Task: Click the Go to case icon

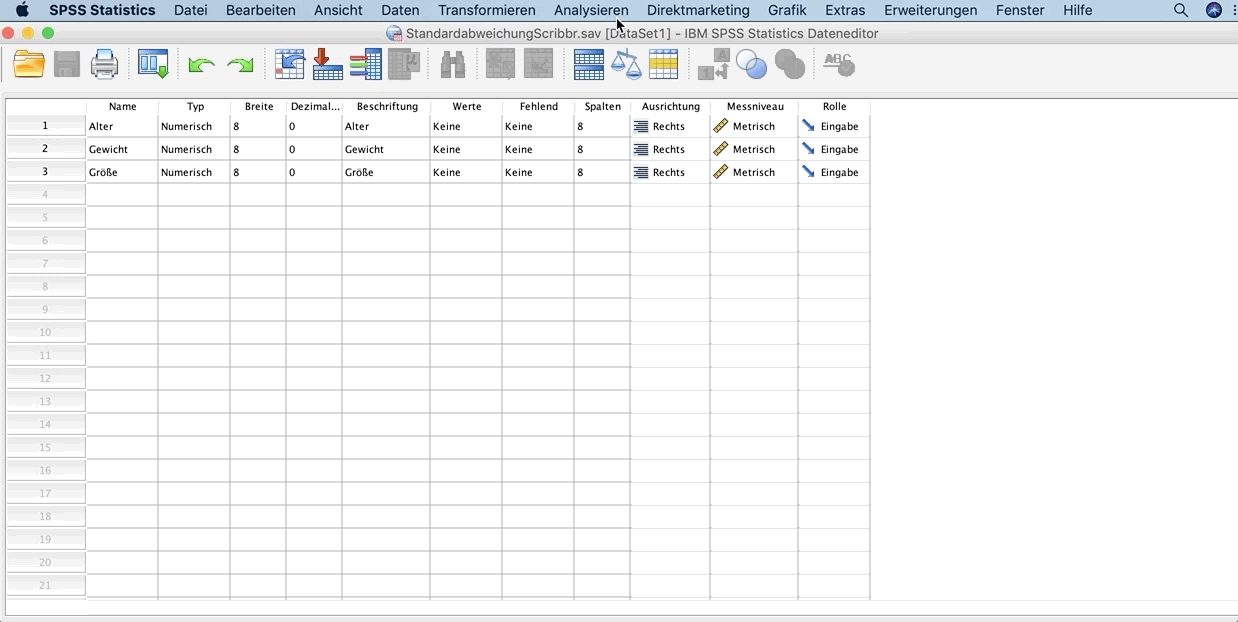Action: tap(290, 65)
